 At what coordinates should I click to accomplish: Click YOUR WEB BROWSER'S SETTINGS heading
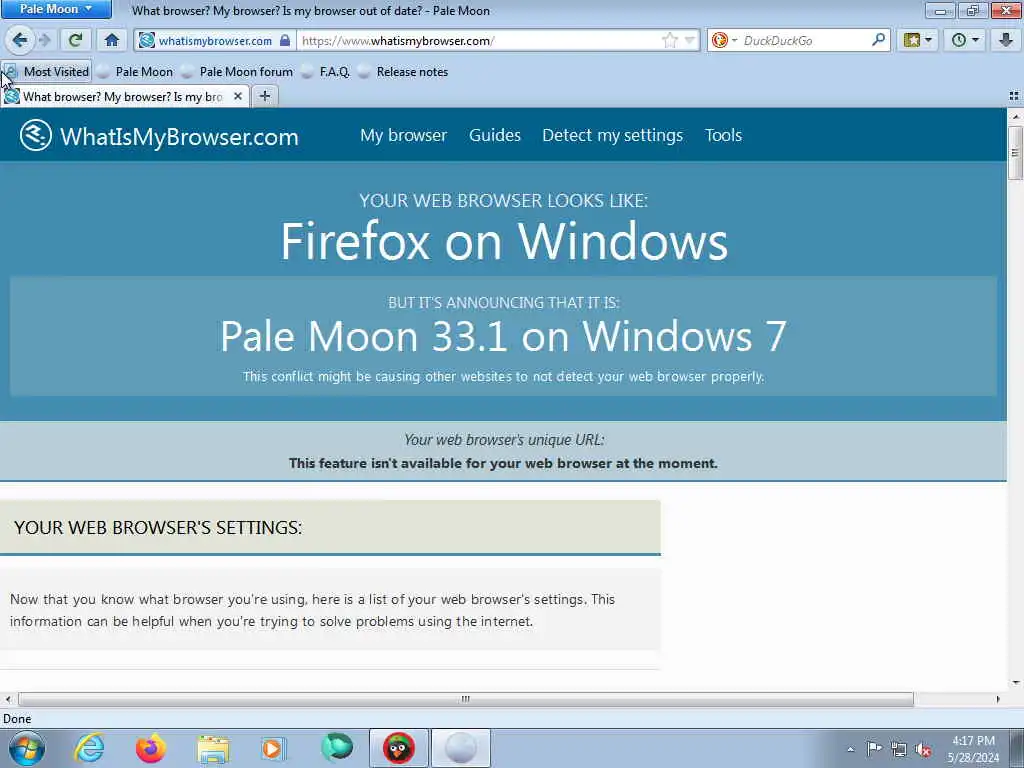click(158, 528)
